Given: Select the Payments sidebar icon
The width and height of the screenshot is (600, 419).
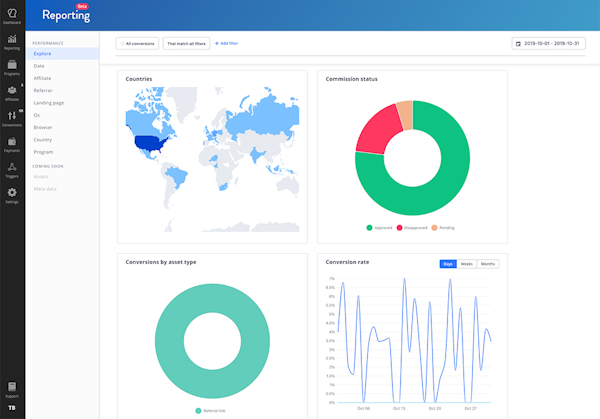Looking at the screenshot, I should pyautogui.click(x=12, y=144).
